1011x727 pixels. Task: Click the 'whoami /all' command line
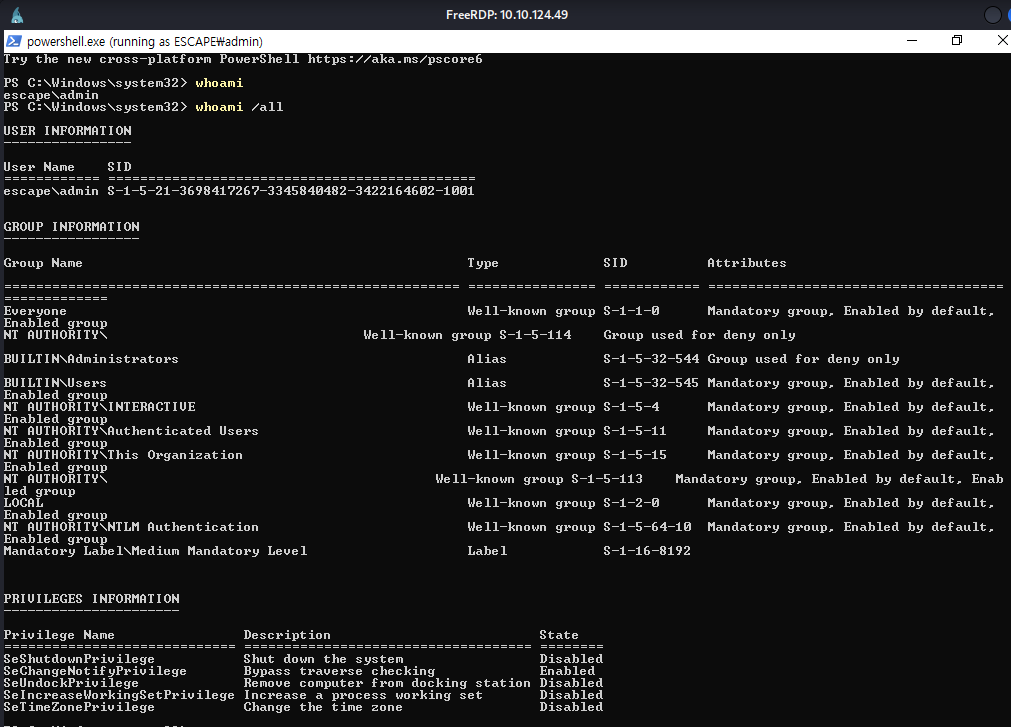tap(239, 107)
